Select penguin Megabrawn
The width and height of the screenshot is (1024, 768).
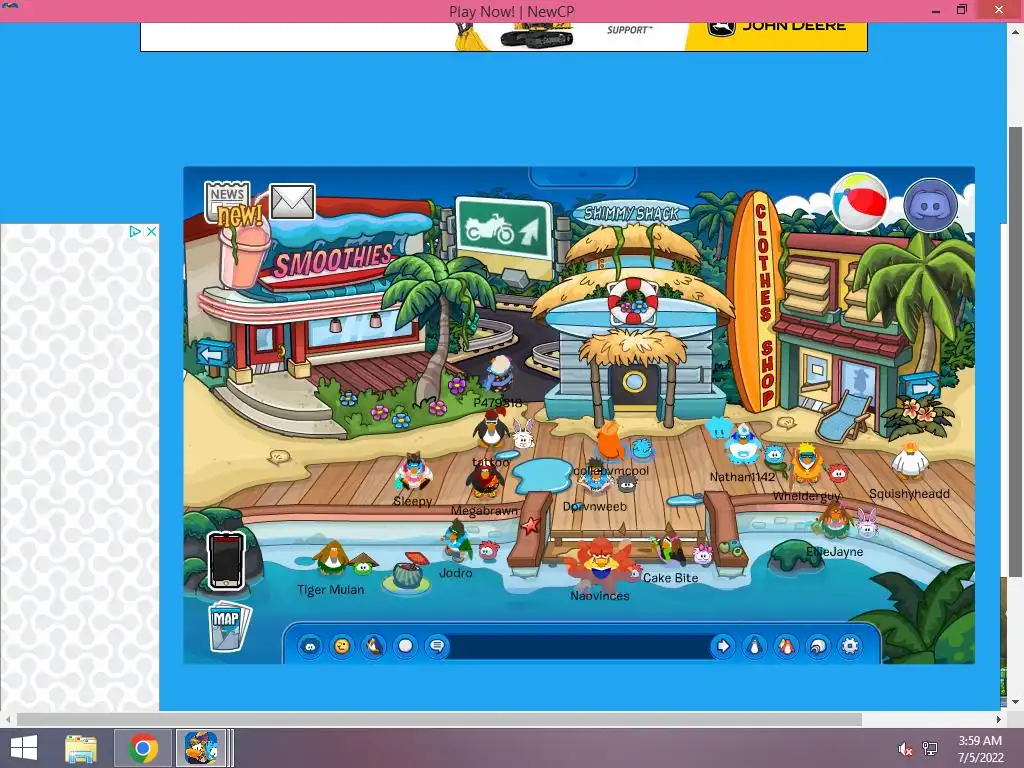coord(484,480)
